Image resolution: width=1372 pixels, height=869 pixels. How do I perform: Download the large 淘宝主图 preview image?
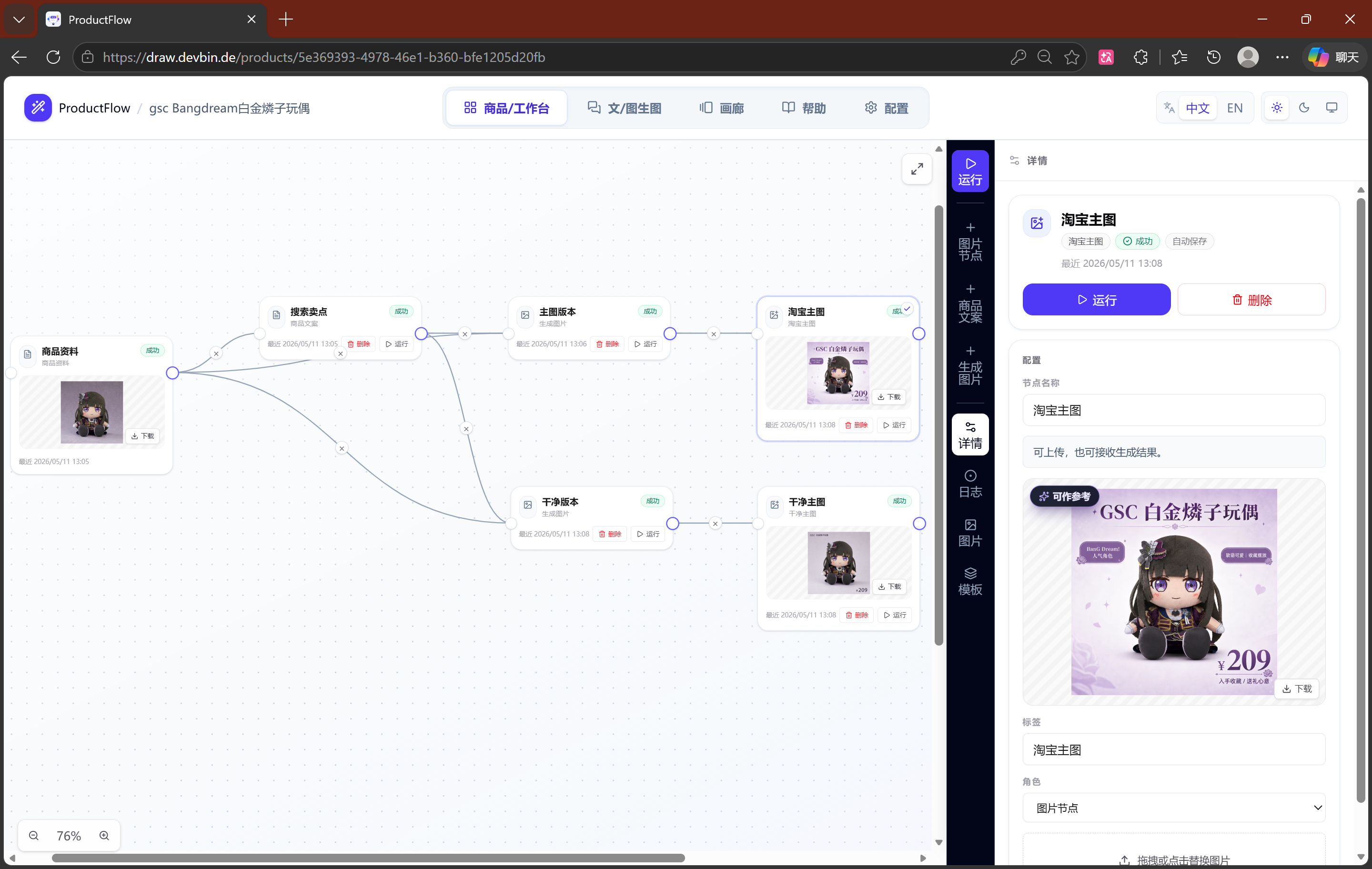1297,689
